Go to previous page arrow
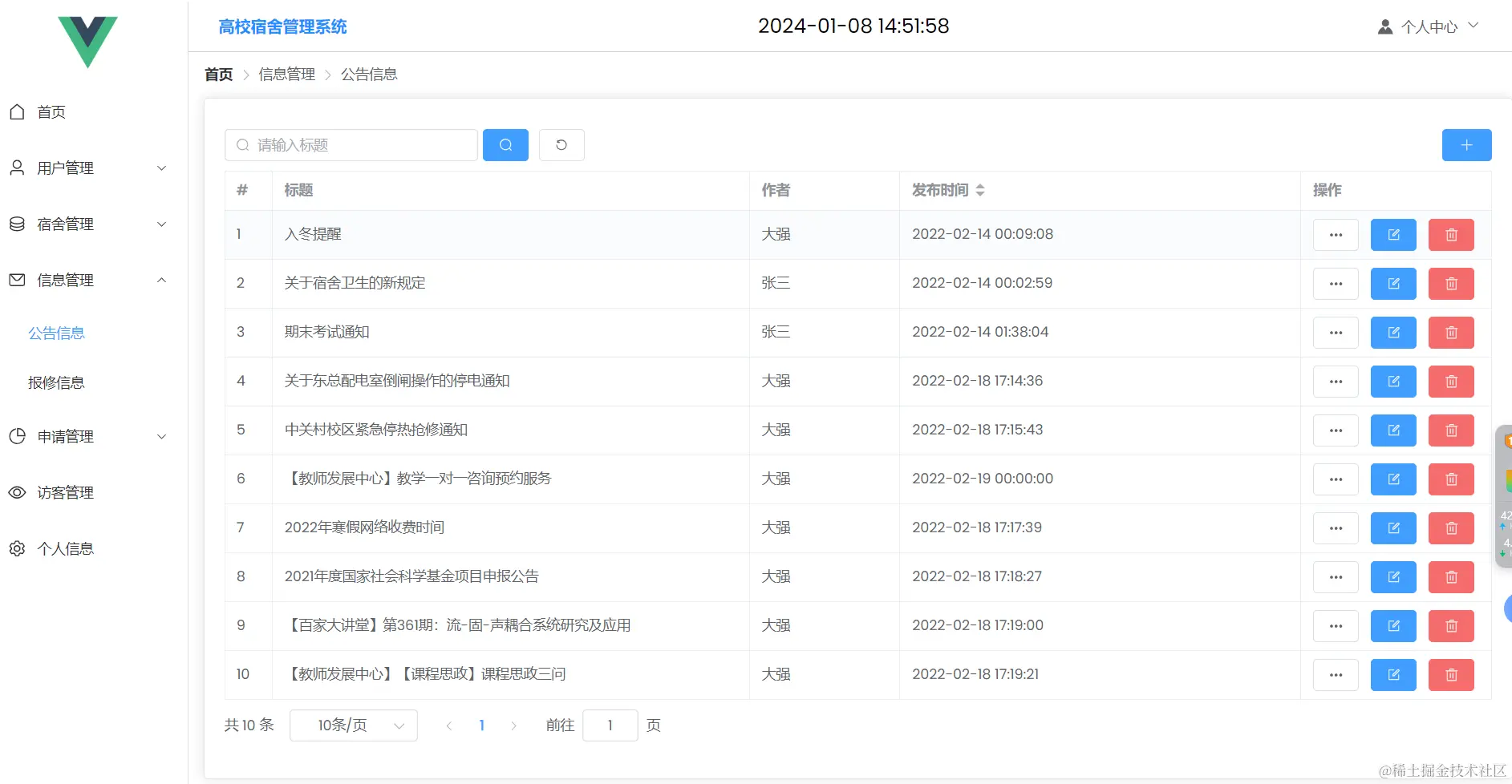 click(x=449, y=725)
